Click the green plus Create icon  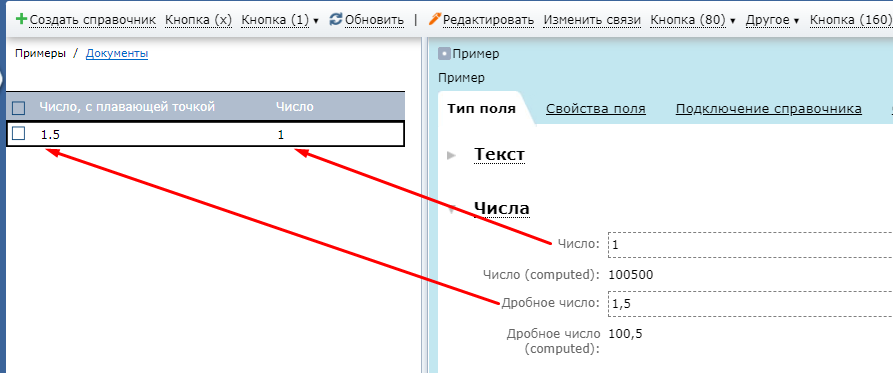(x=22, y=19)
